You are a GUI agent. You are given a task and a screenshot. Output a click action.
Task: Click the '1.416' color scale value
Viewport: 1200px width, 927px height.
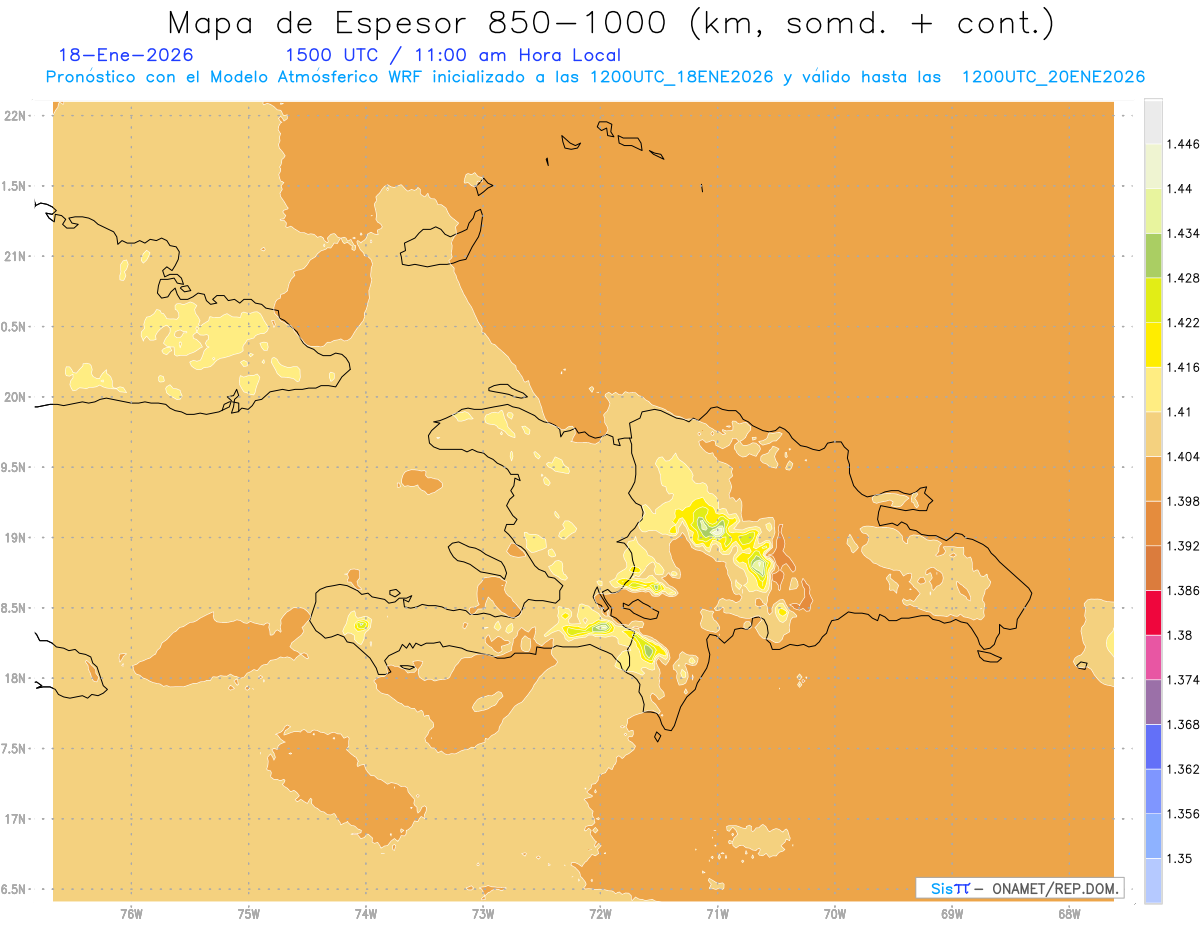(x=1183, y=368)
